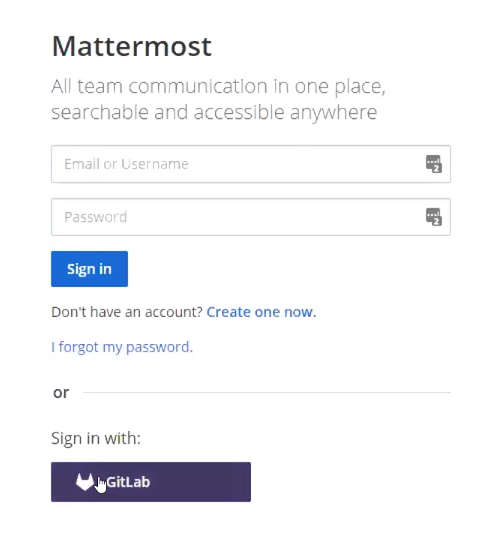Click the horizontal divider line beside 'or'

[267, 392]
